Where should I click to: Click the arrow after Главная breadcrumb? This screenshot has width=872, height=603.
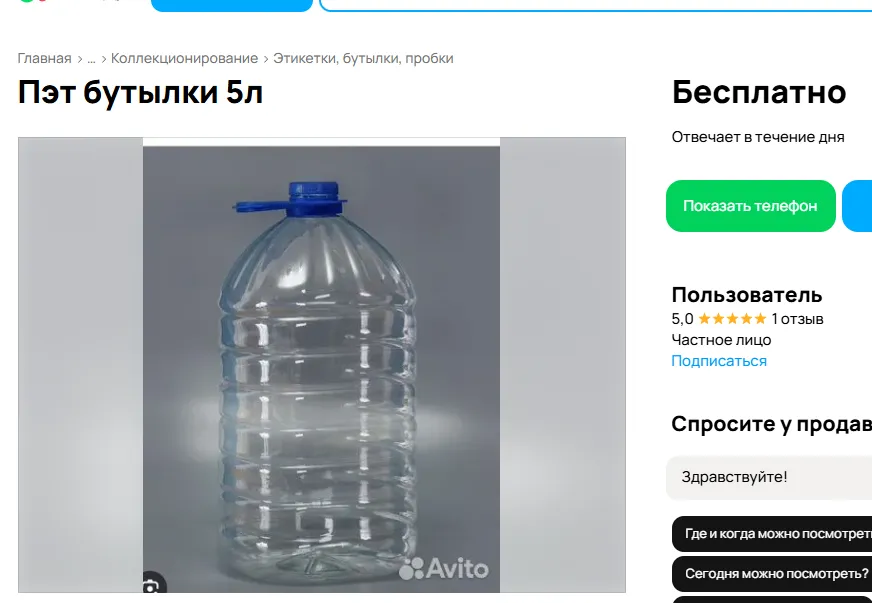(80, 59)
